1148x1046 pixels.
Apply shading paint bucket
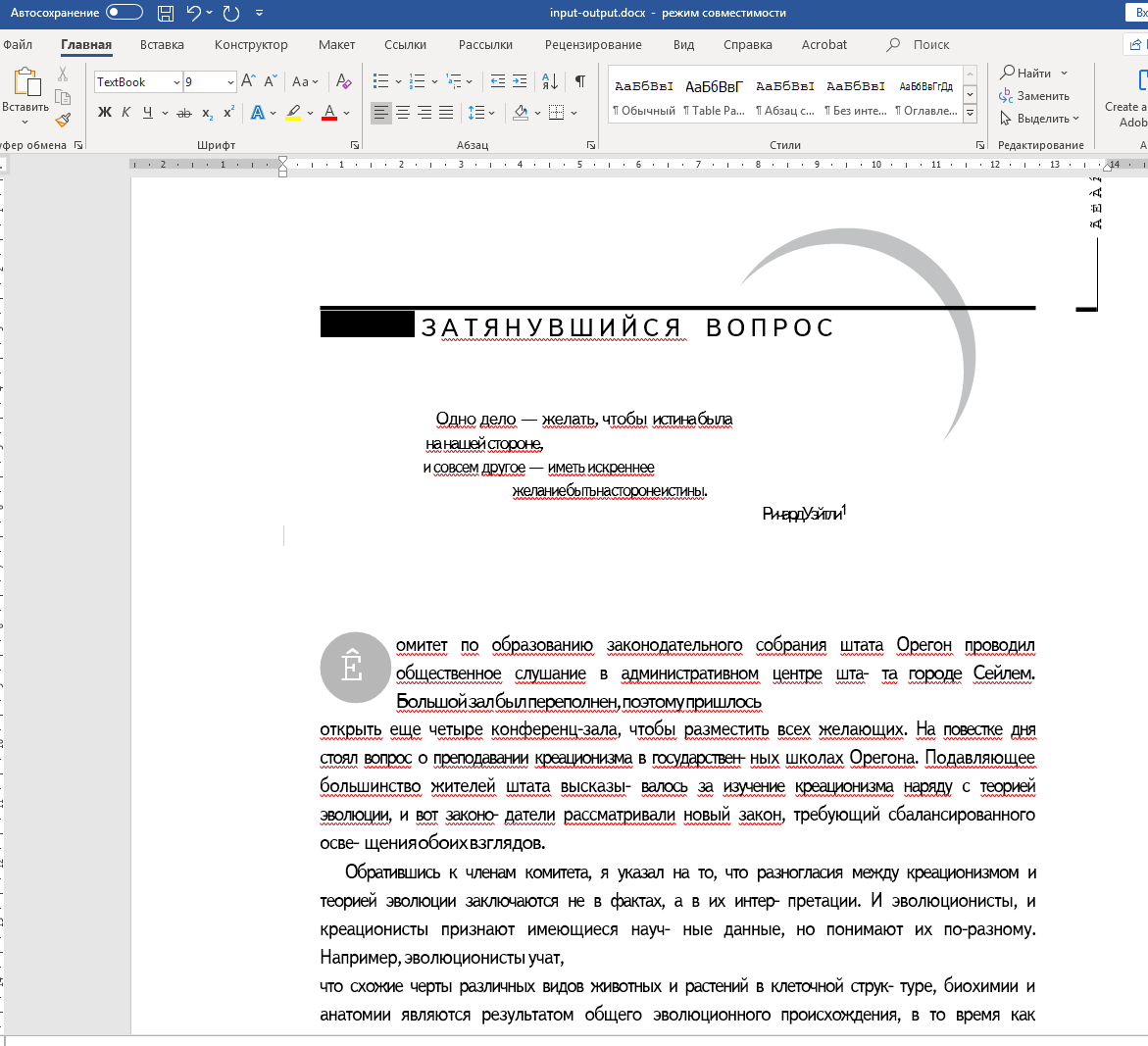pos(521,113)
